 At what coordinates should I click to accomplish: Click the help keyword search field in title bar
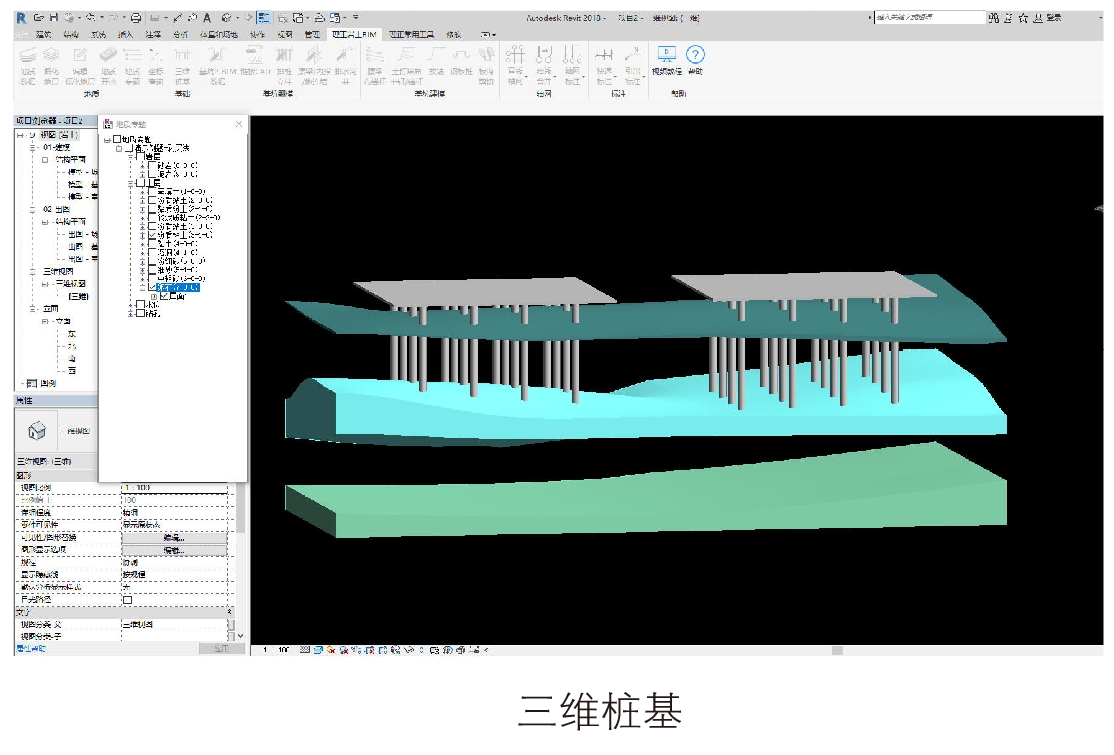coord(929,17)
